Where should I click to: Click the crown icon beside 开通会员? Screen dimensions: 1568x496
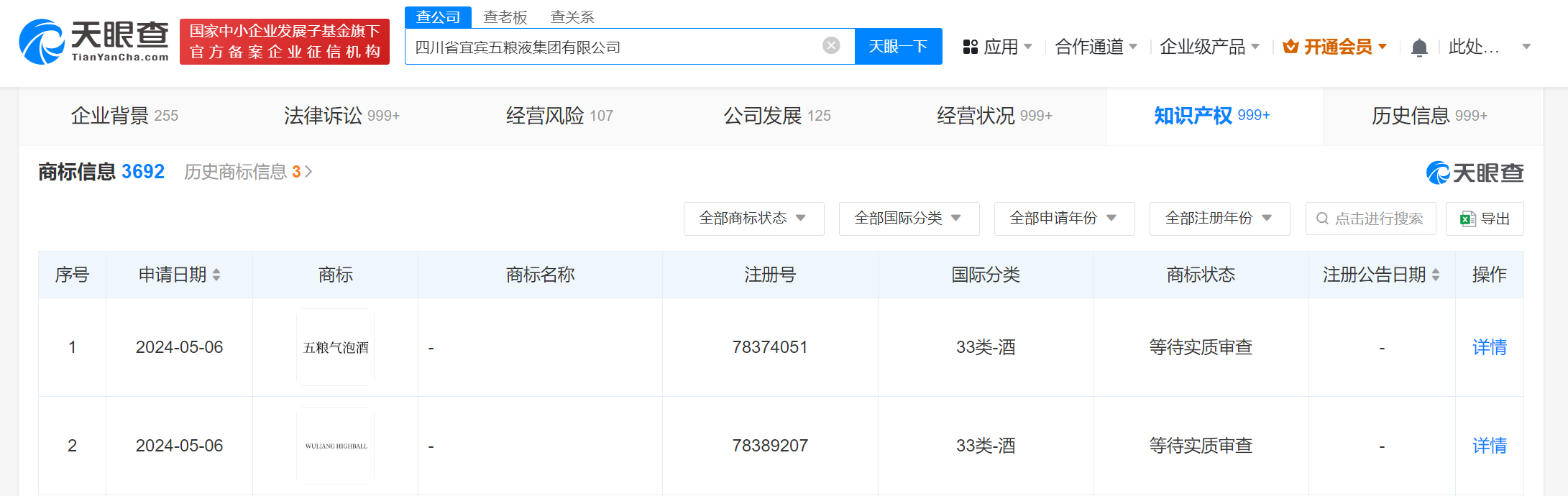point(1290,47)
